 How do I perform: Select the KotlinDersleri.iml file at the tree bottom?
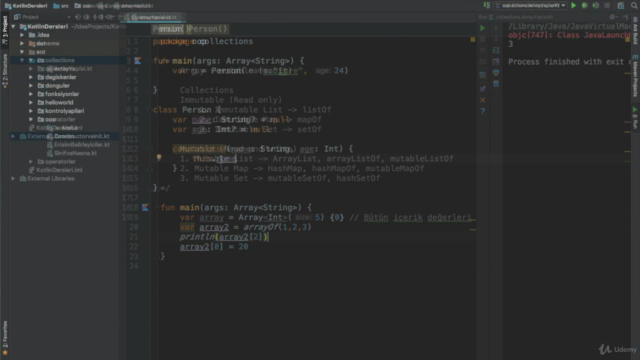point(56,170)
